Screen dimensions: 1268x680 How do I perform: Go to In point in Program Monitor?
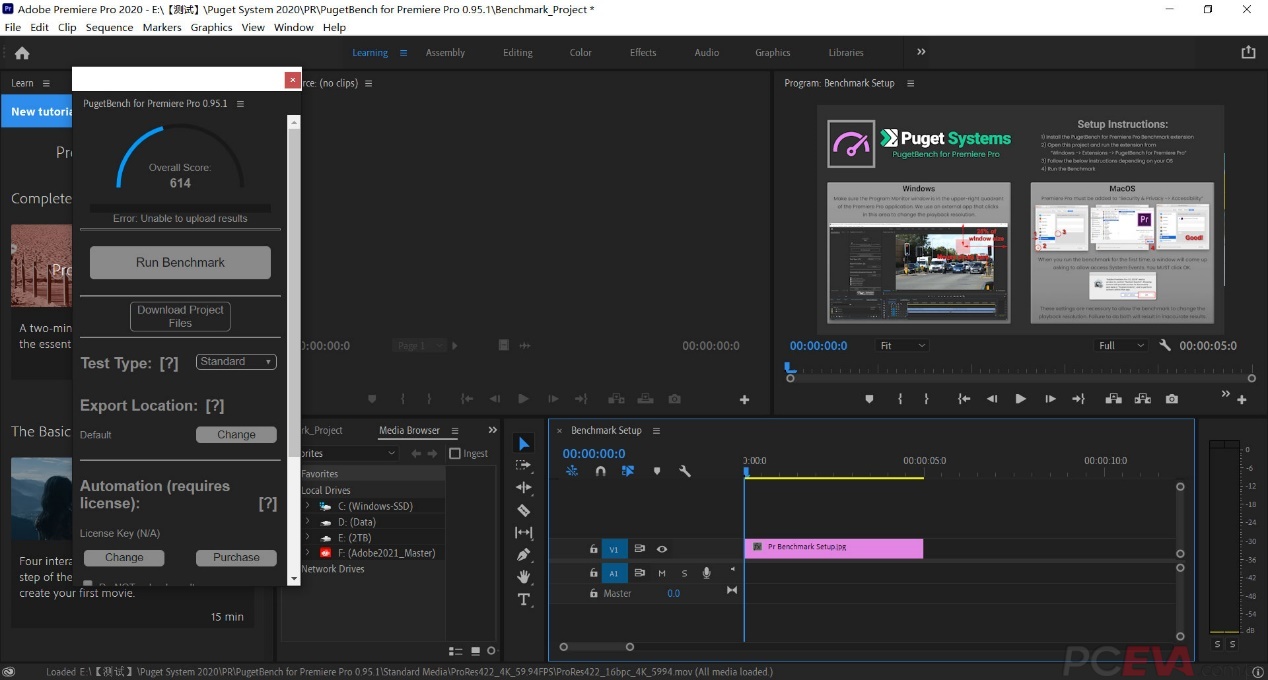[x=964, y=399]
